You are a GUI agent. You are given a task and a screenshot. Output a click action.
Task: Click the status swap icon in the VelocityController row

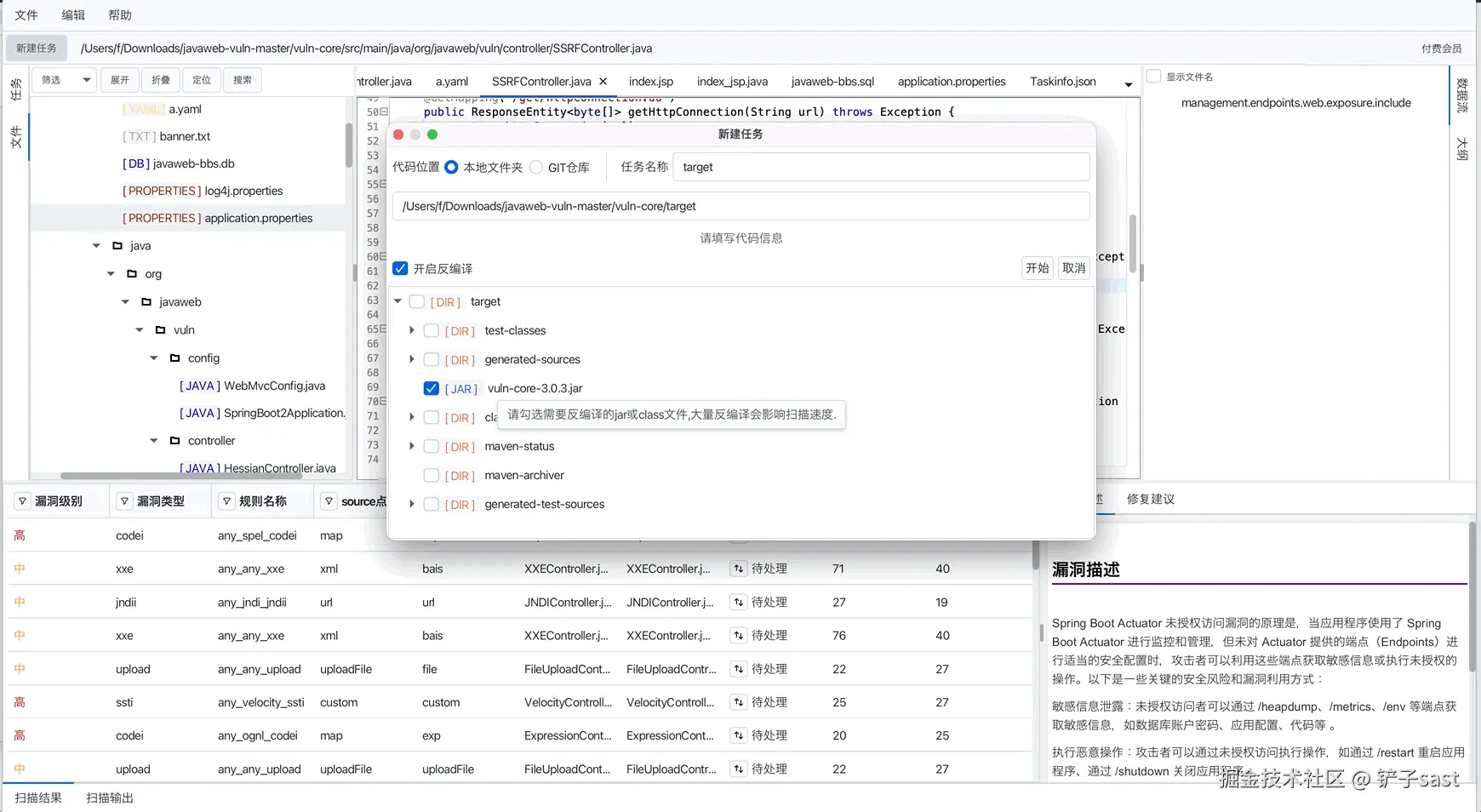tap(738, 702)
